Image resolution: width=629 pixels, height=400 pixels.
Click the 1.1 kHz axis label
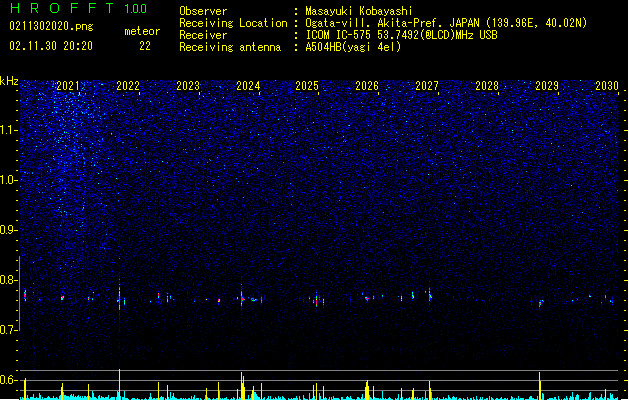pos(8,130)
